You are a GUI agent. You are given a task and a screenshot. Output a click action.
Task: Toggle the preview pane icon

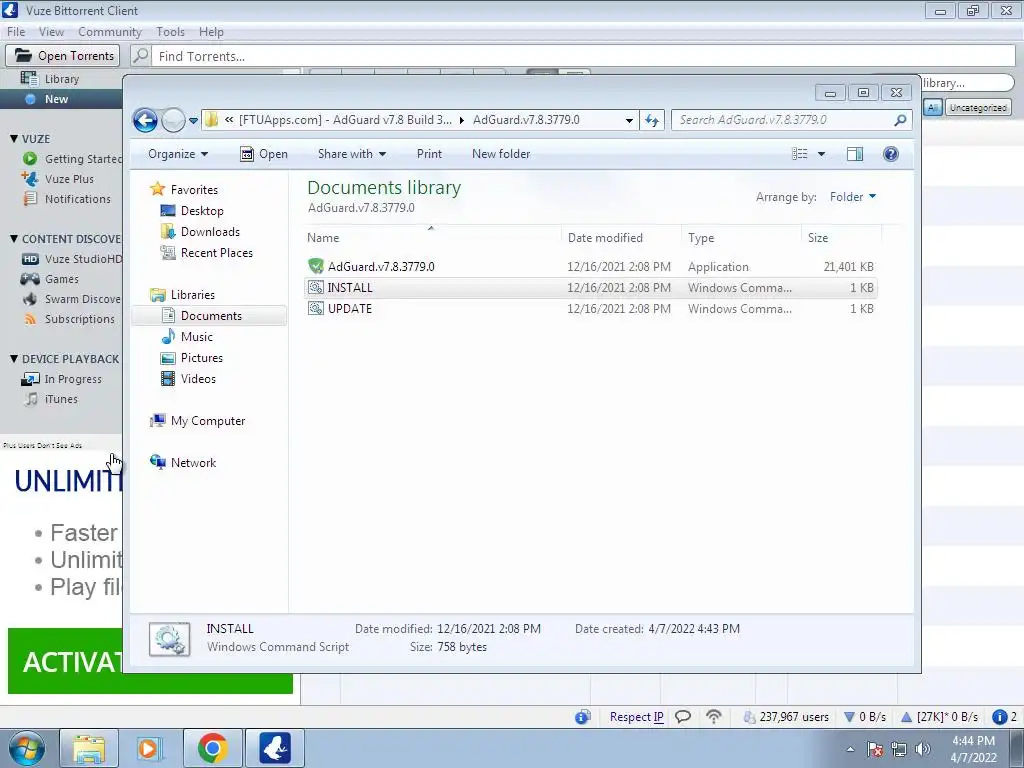point(854,154)
